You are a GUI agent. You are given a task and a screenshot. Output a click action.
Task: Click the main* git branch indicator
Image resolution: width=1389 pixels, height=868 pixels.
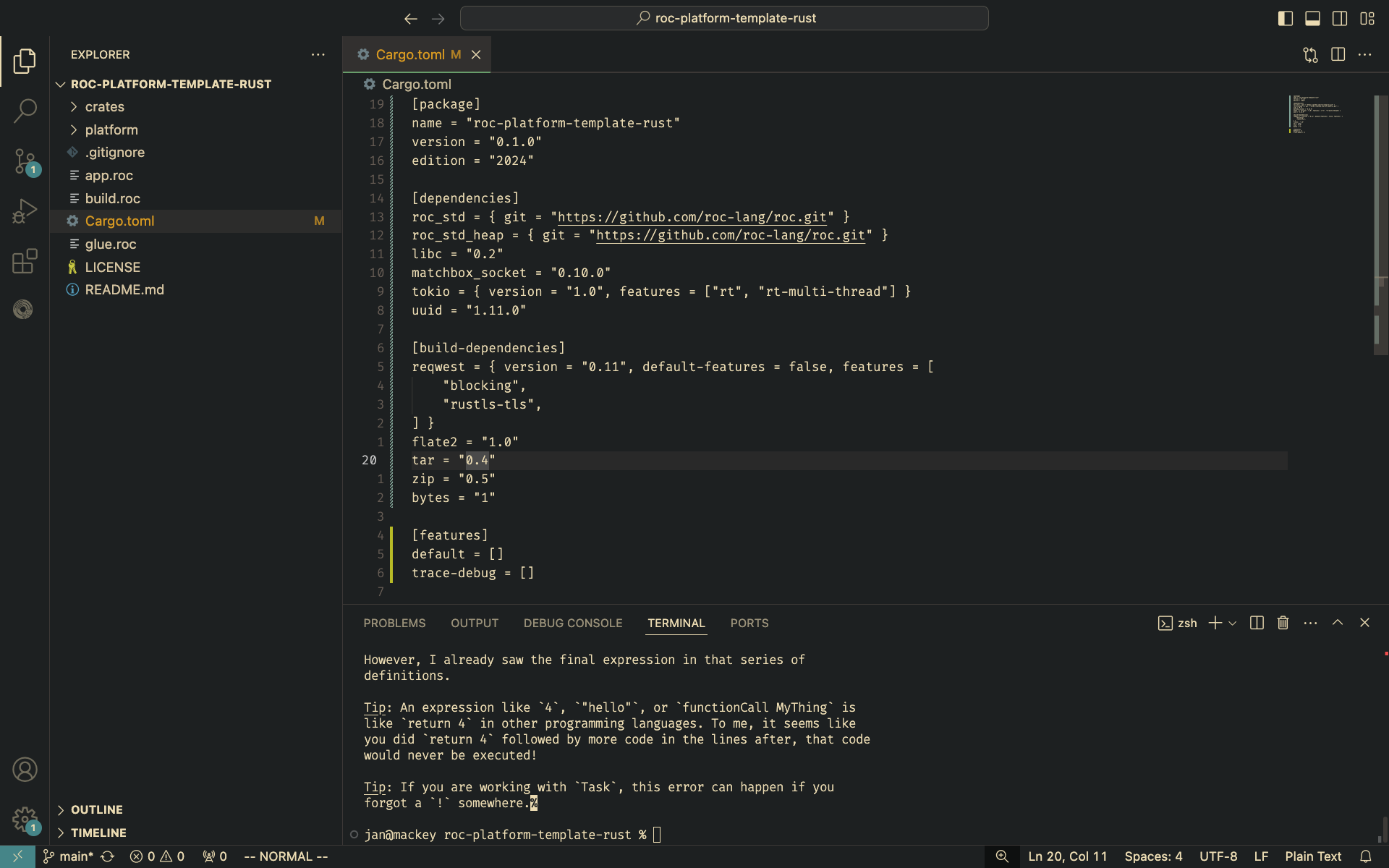click(68, 856)
